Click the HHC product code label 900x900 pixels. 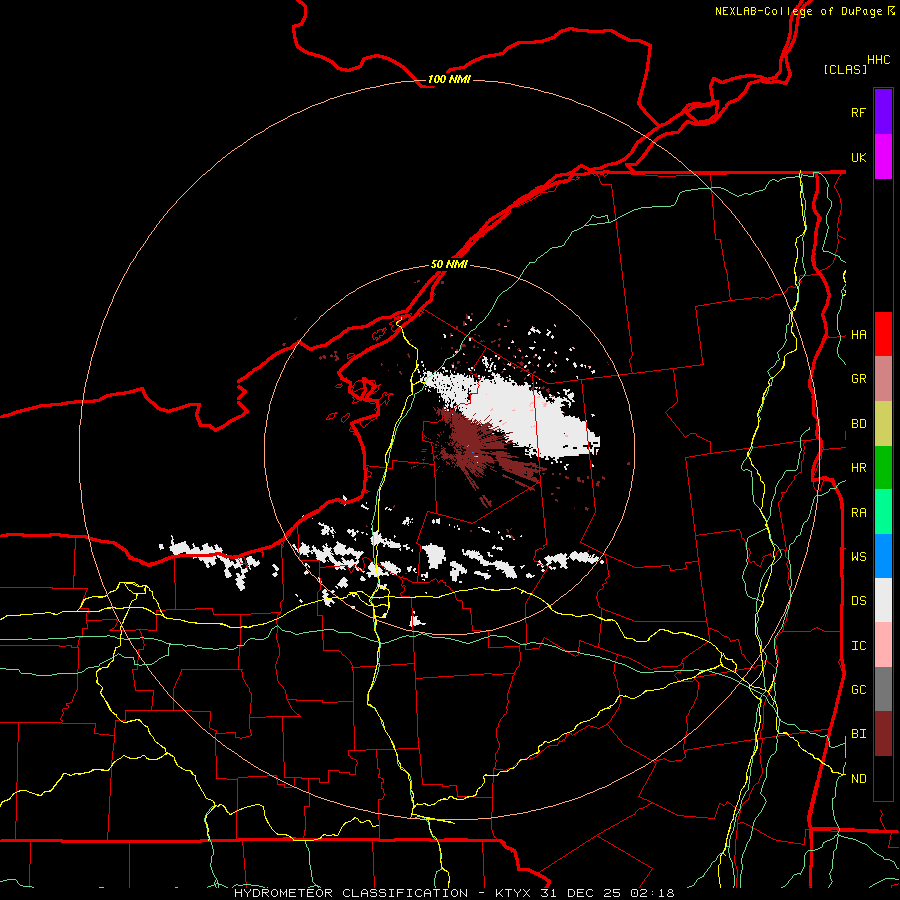(878, 59)
